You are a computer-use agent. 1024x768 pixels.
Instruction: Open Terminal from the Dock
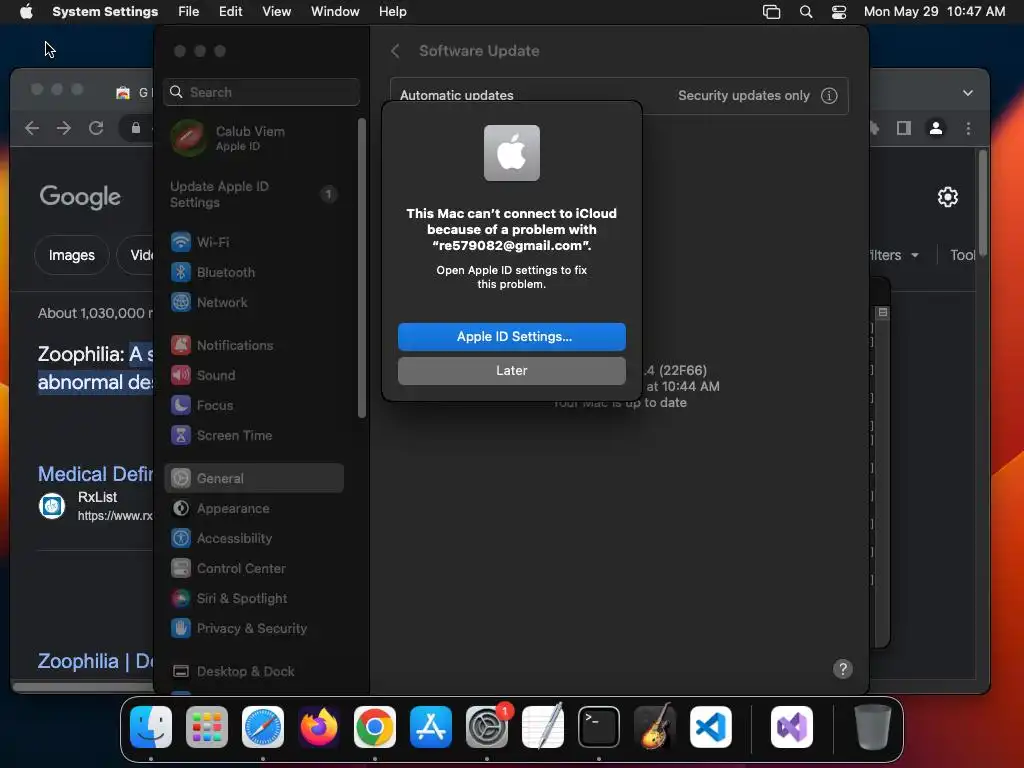(x=599, y=727)
